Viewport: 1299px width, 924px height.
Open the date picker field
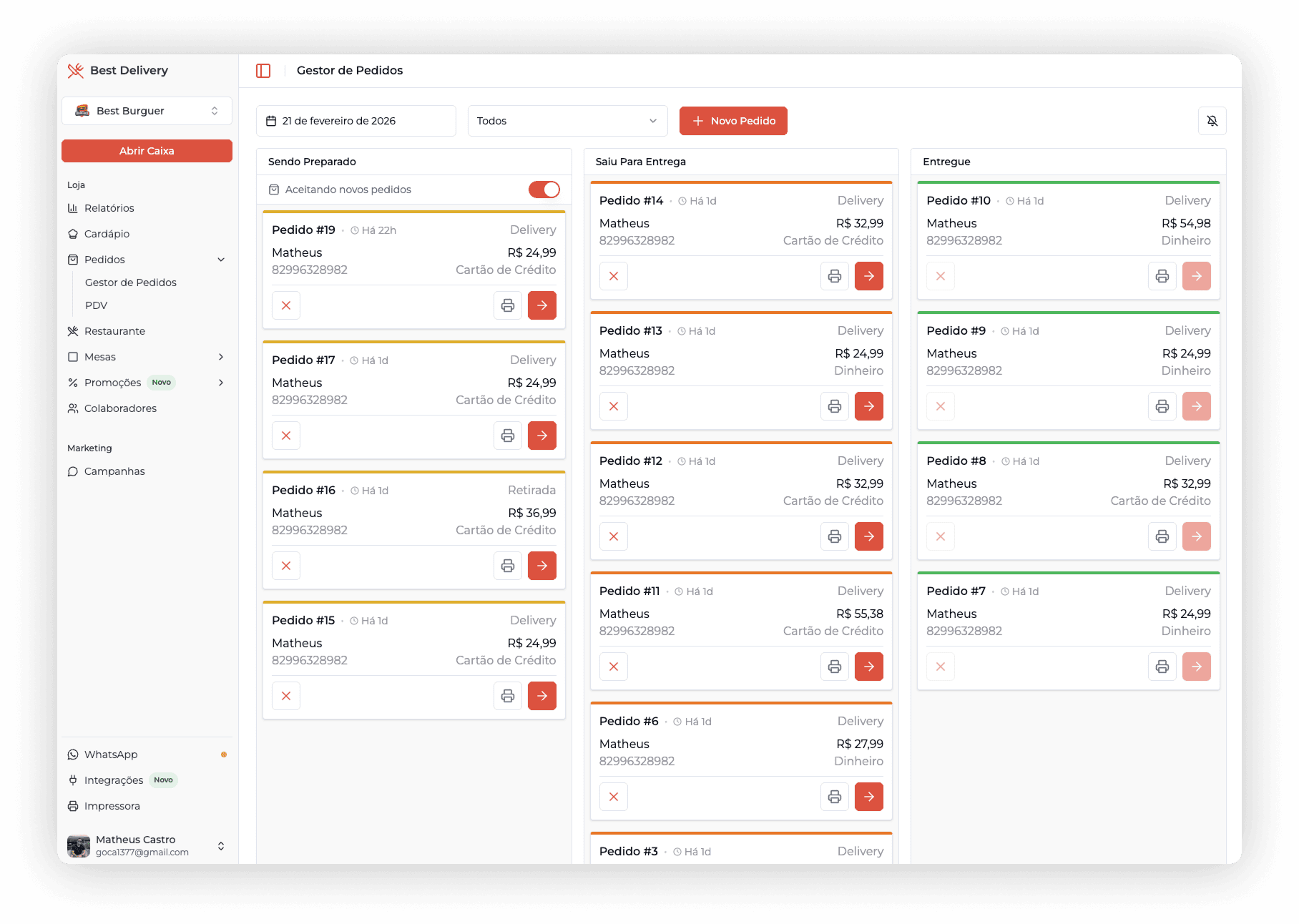click(356, 121)
